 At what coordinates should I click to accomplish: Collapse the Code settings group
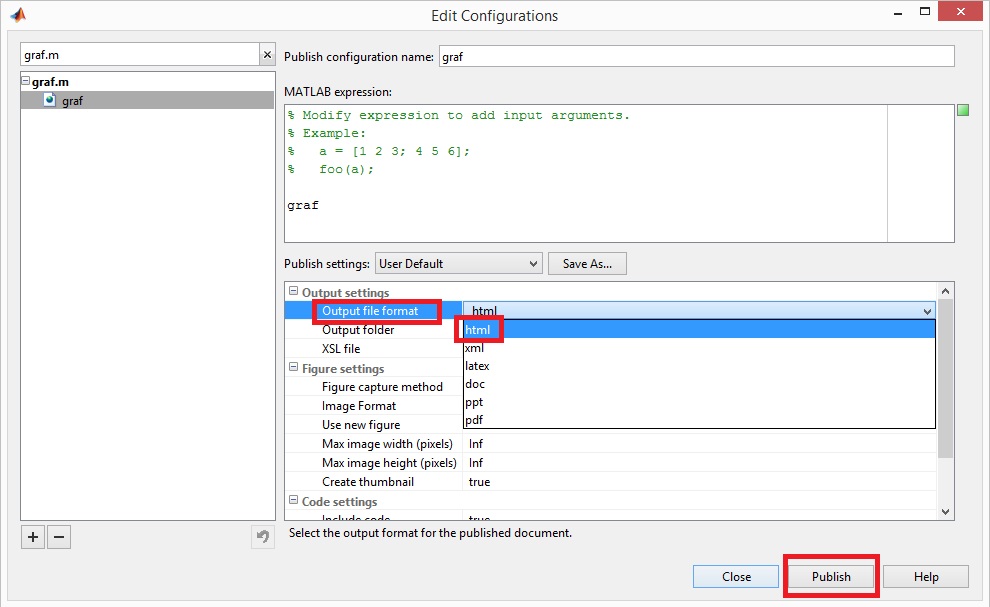point(293,500)
